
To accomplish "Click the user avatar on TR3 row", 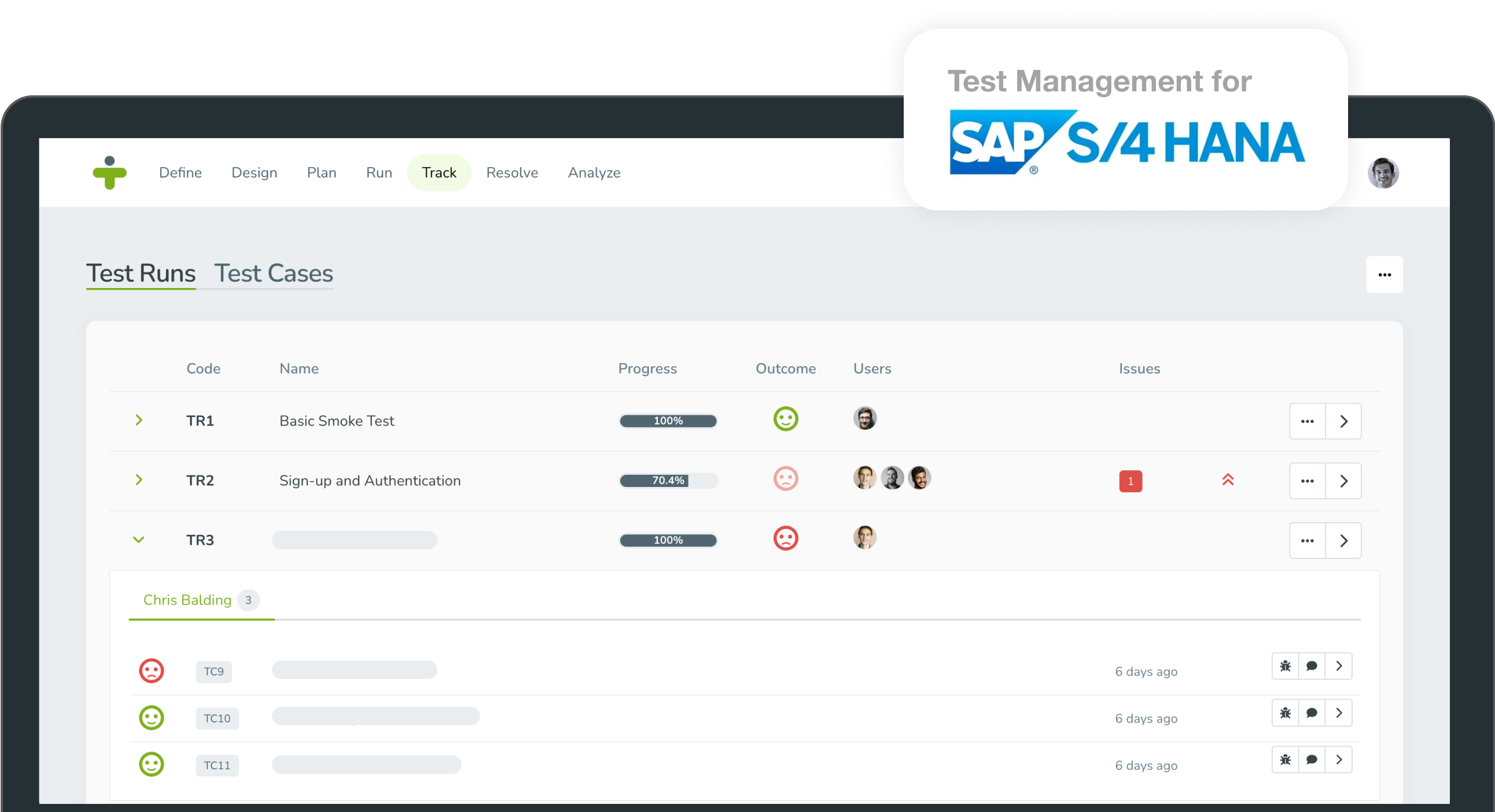I will coord(864,537).
